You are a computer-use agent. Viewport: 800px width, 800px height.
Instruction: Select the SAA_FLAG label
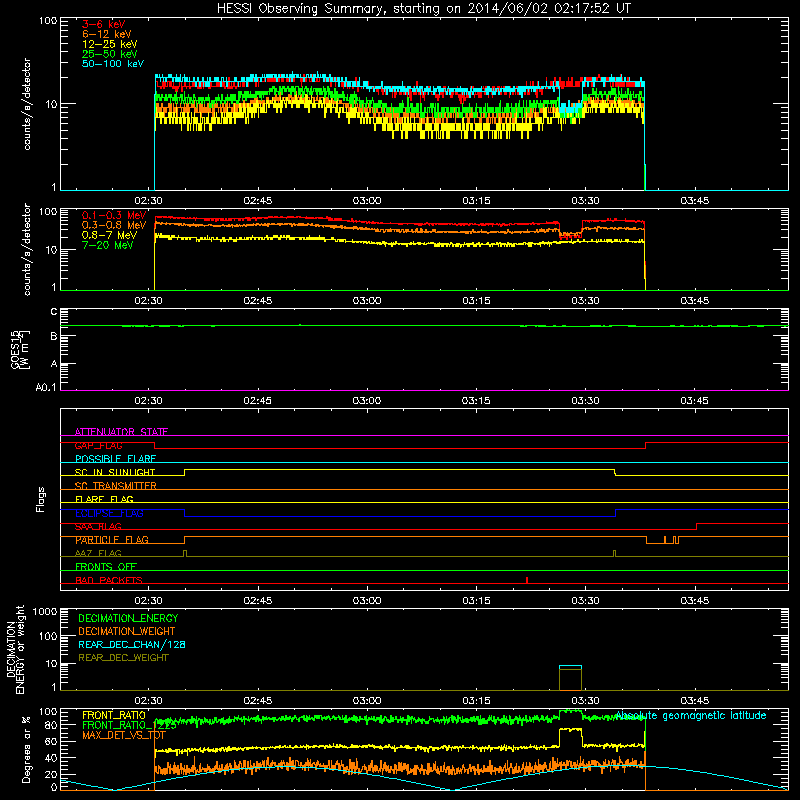click(x=98, y=527)
